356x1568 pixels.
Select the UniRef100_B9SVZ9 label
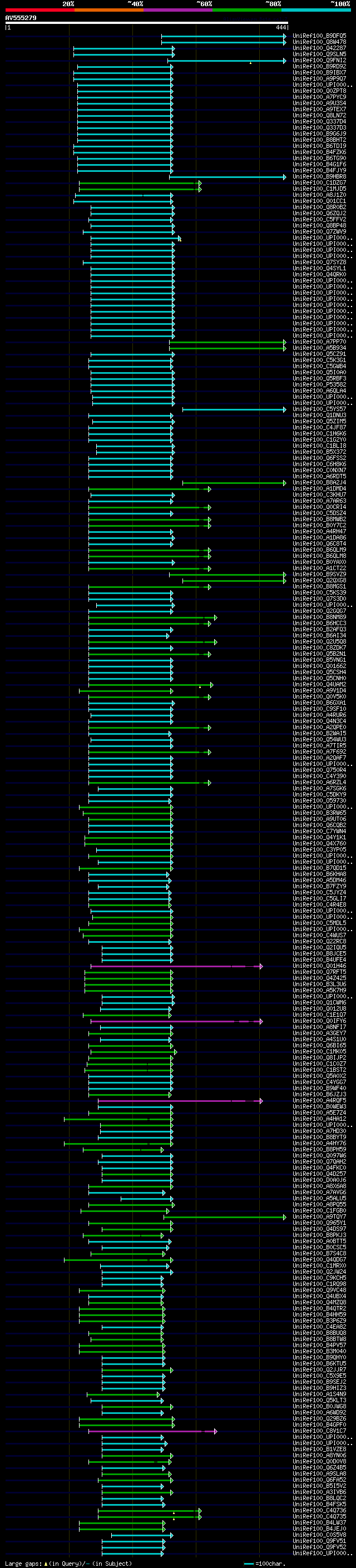click(x=319, y=574)
